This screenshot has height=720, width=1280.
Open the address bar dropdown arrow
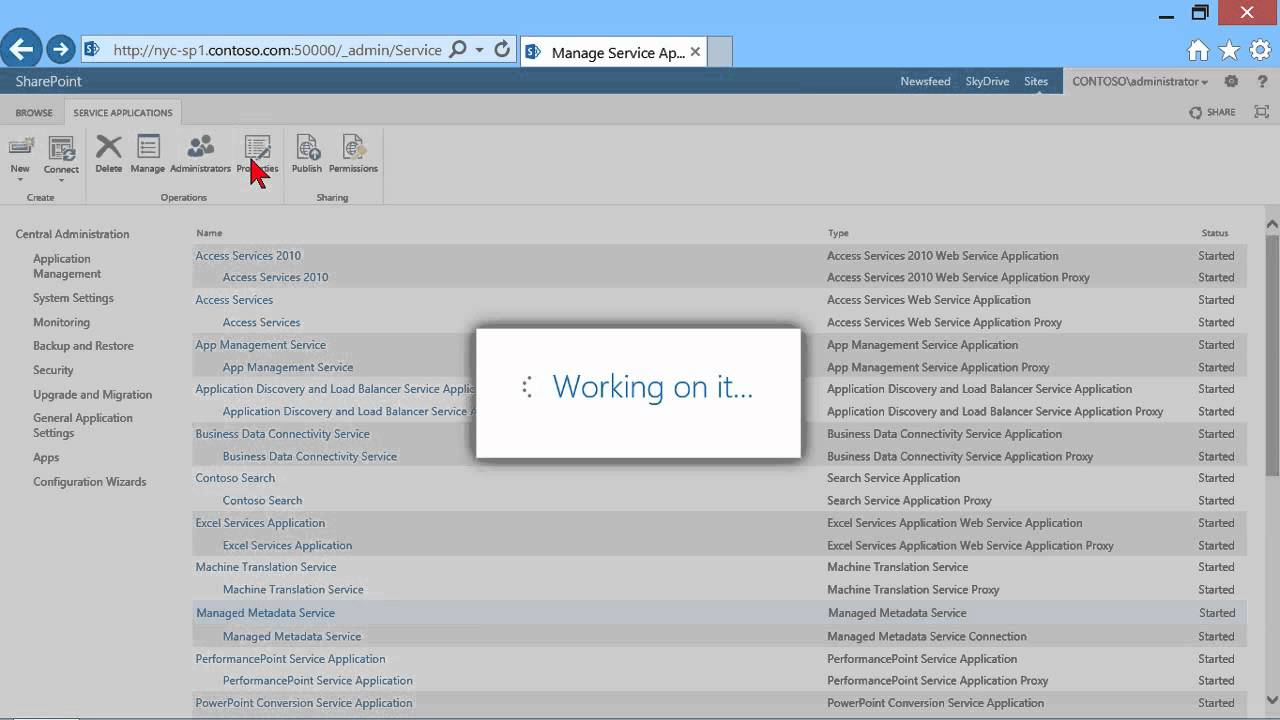pos(480,49)
